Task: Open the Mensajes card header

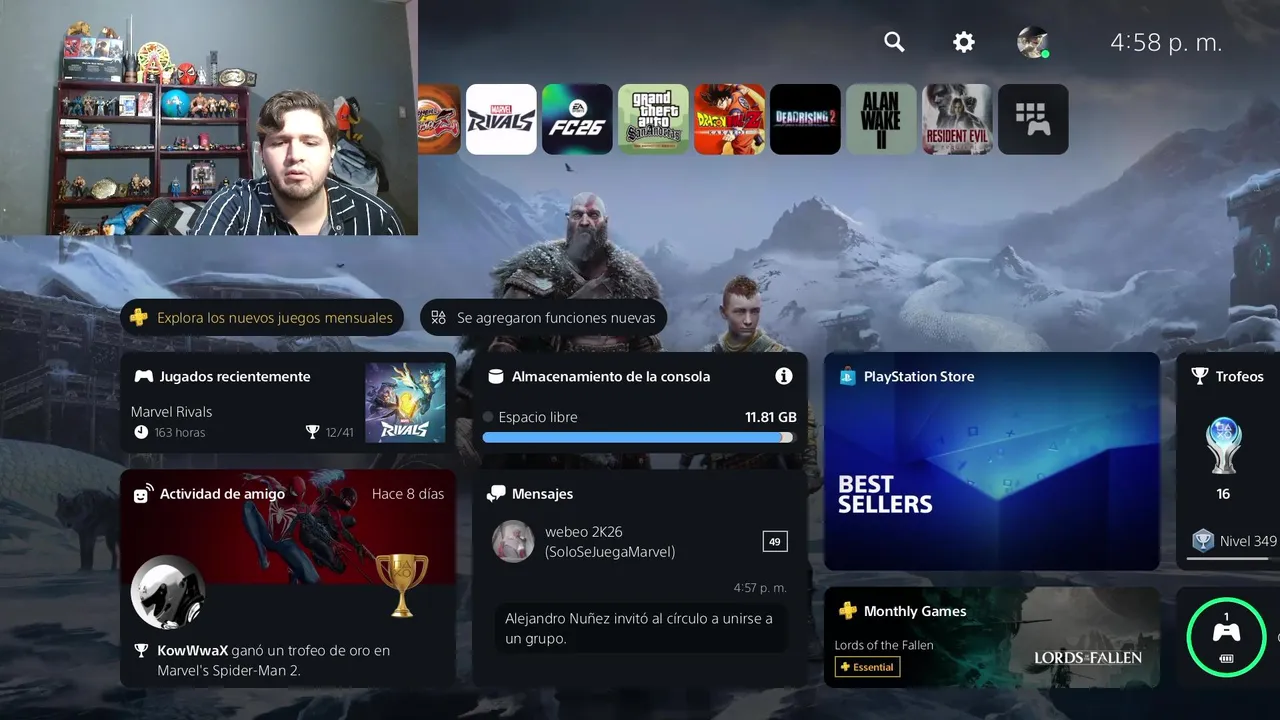Action: pos(530,494)
